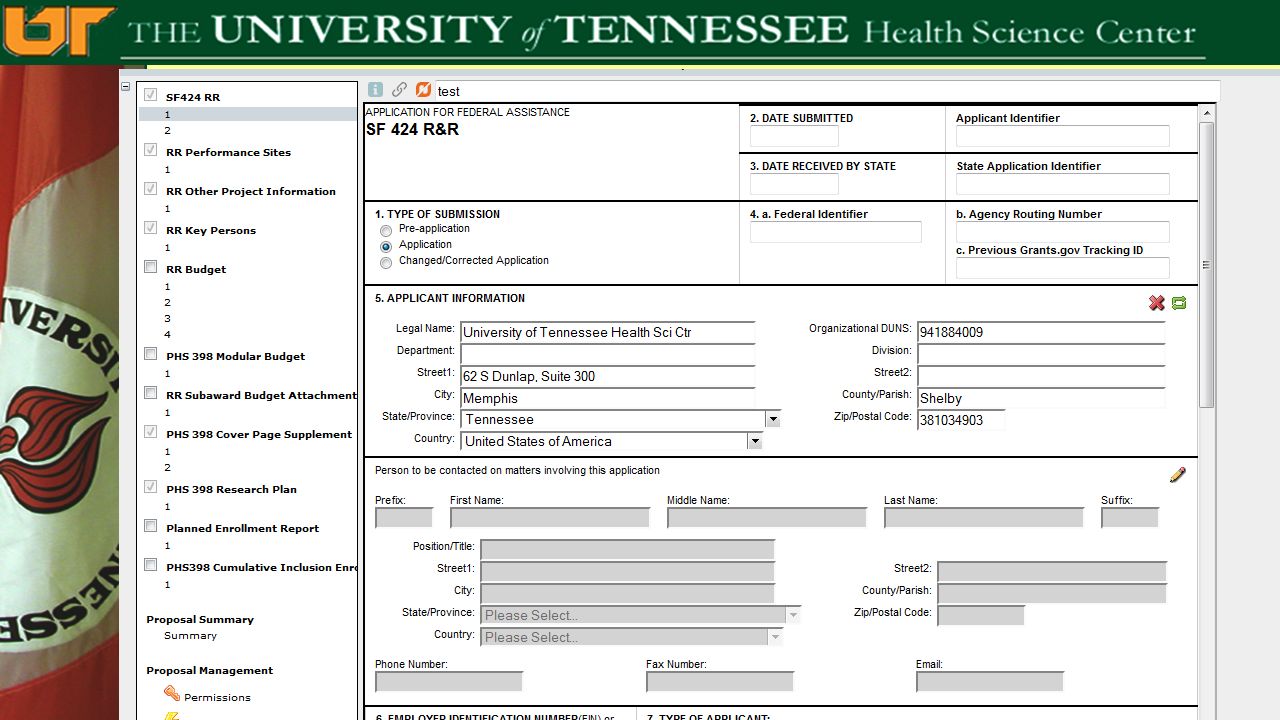
Task: Click the yellow lightning icon below Permissions
Action: pos(172,716)
